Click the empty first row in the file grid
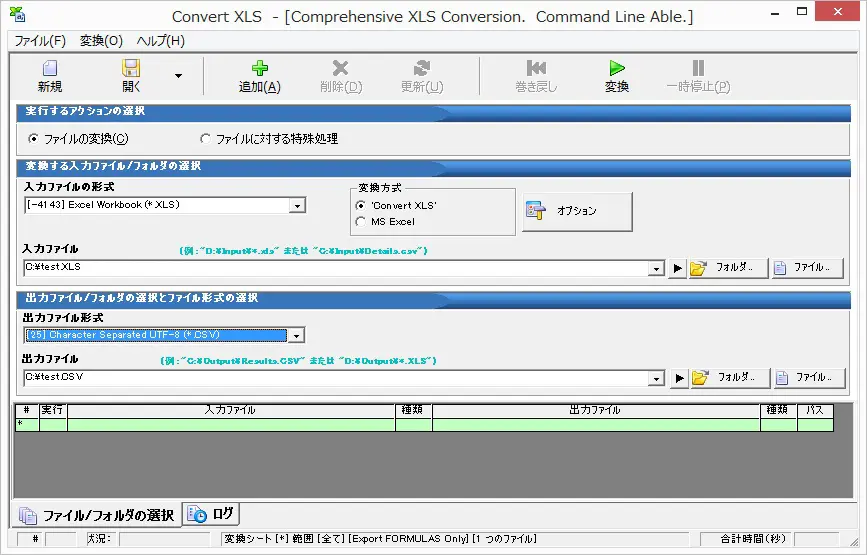 pos(230,425)
